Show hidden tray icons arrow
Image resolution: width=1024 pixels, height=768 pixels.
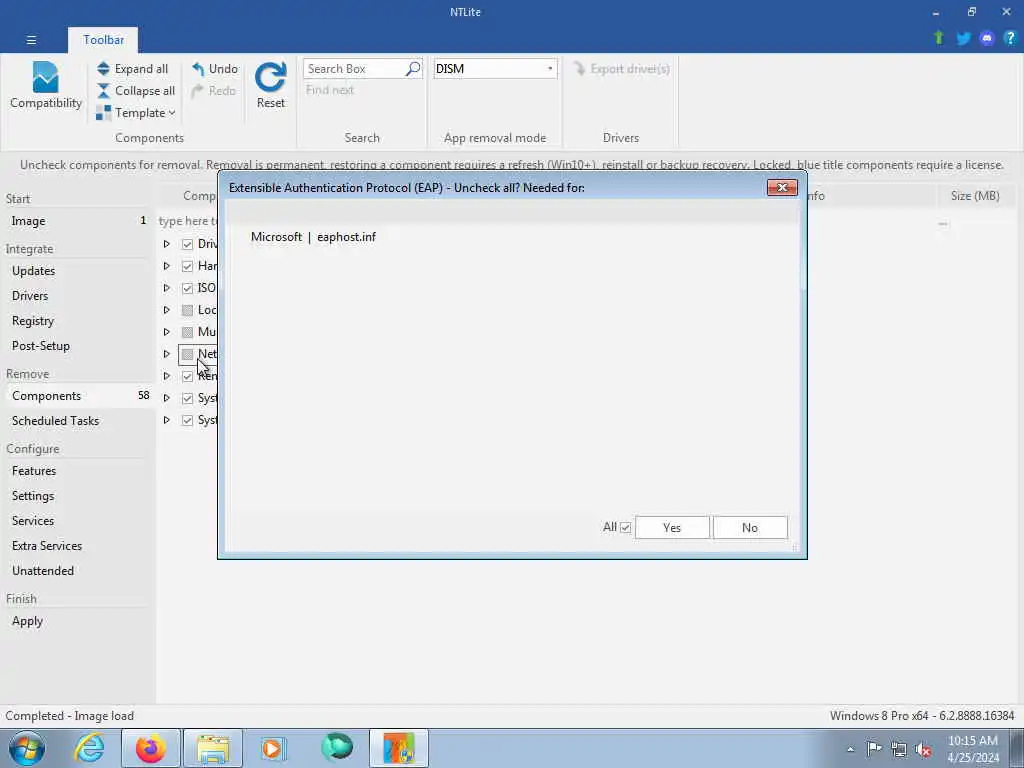click(850, 750)
